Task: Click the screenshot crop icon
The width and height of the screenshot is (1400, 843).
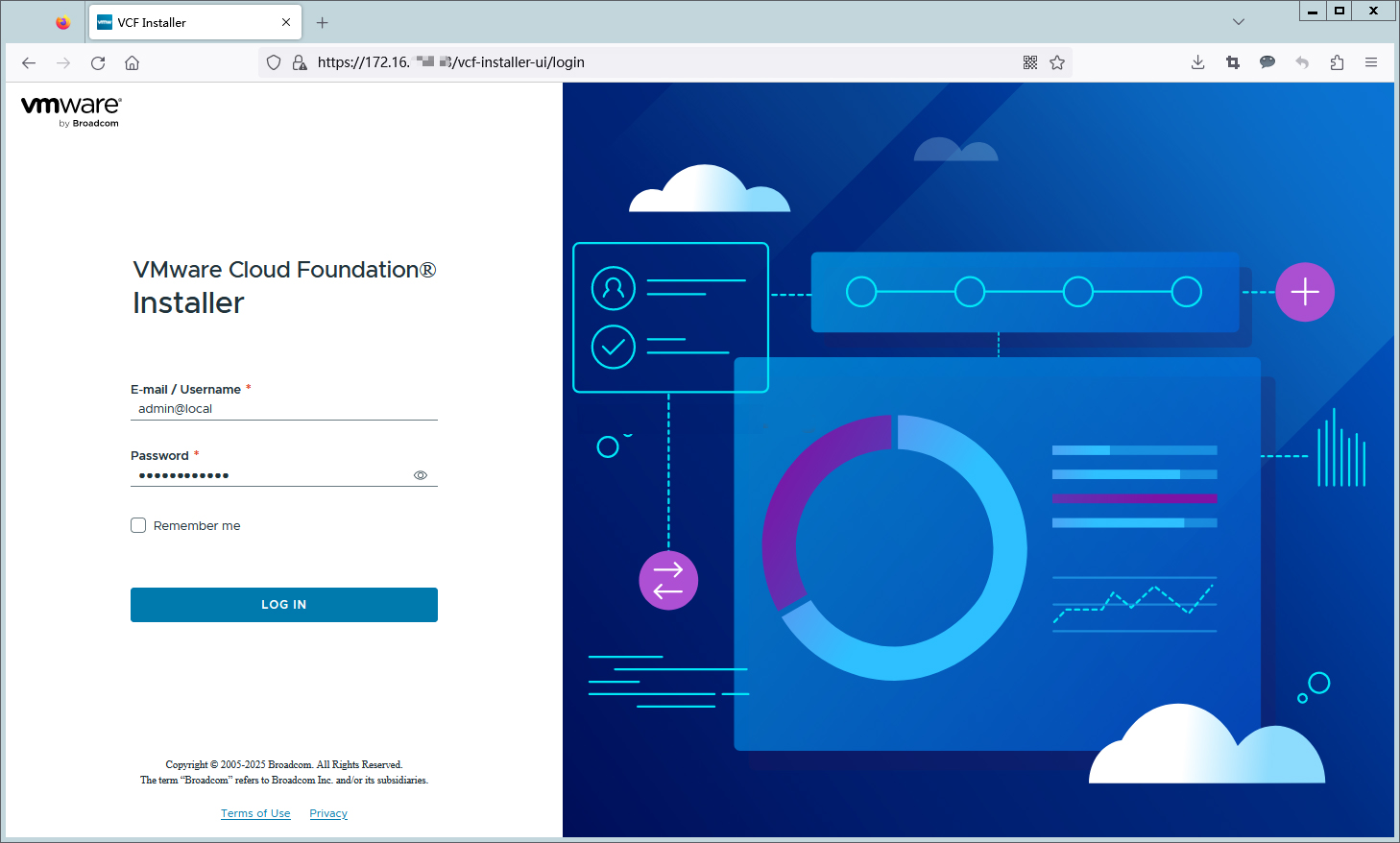Action: (1233, 62)
